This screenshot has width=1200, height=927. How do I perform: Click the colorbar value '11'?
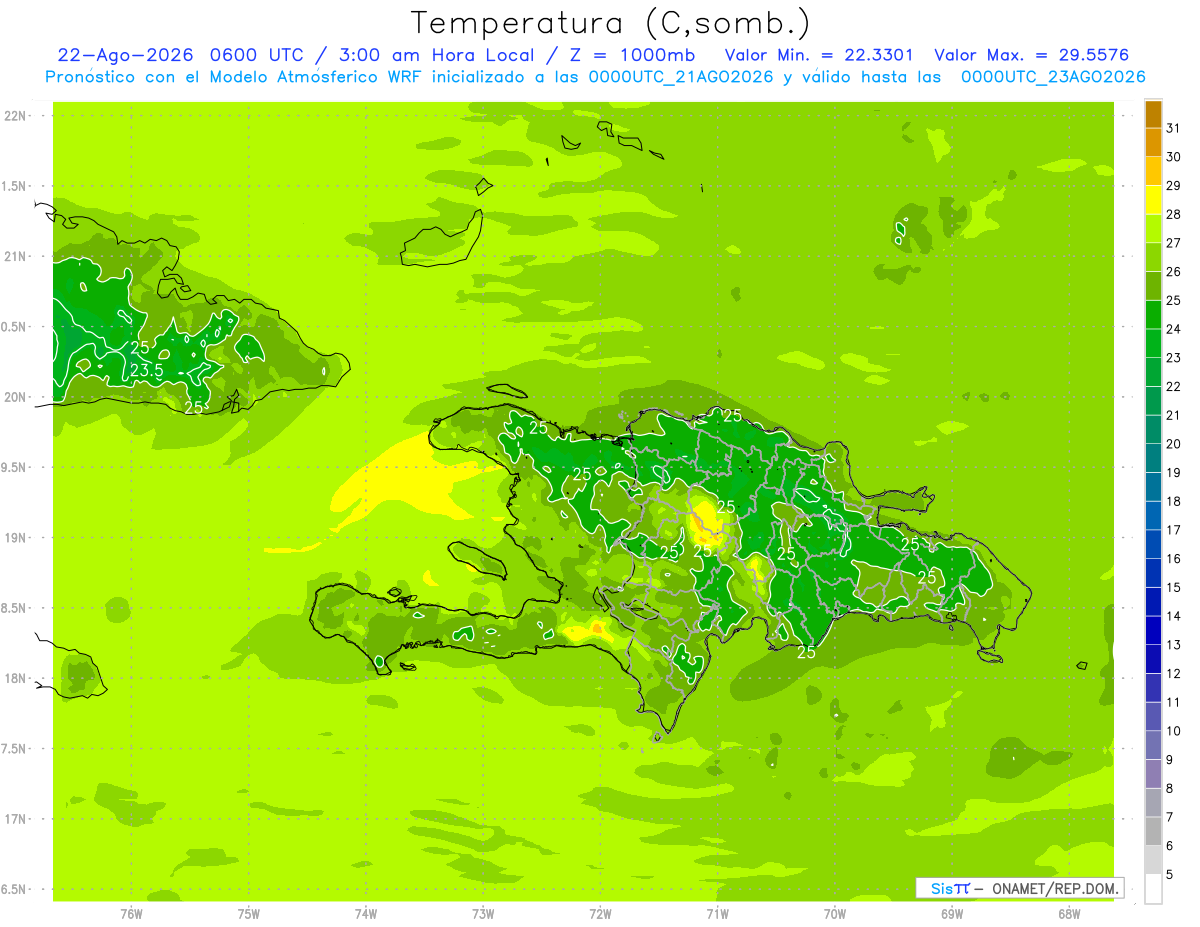pos(1173,703)
